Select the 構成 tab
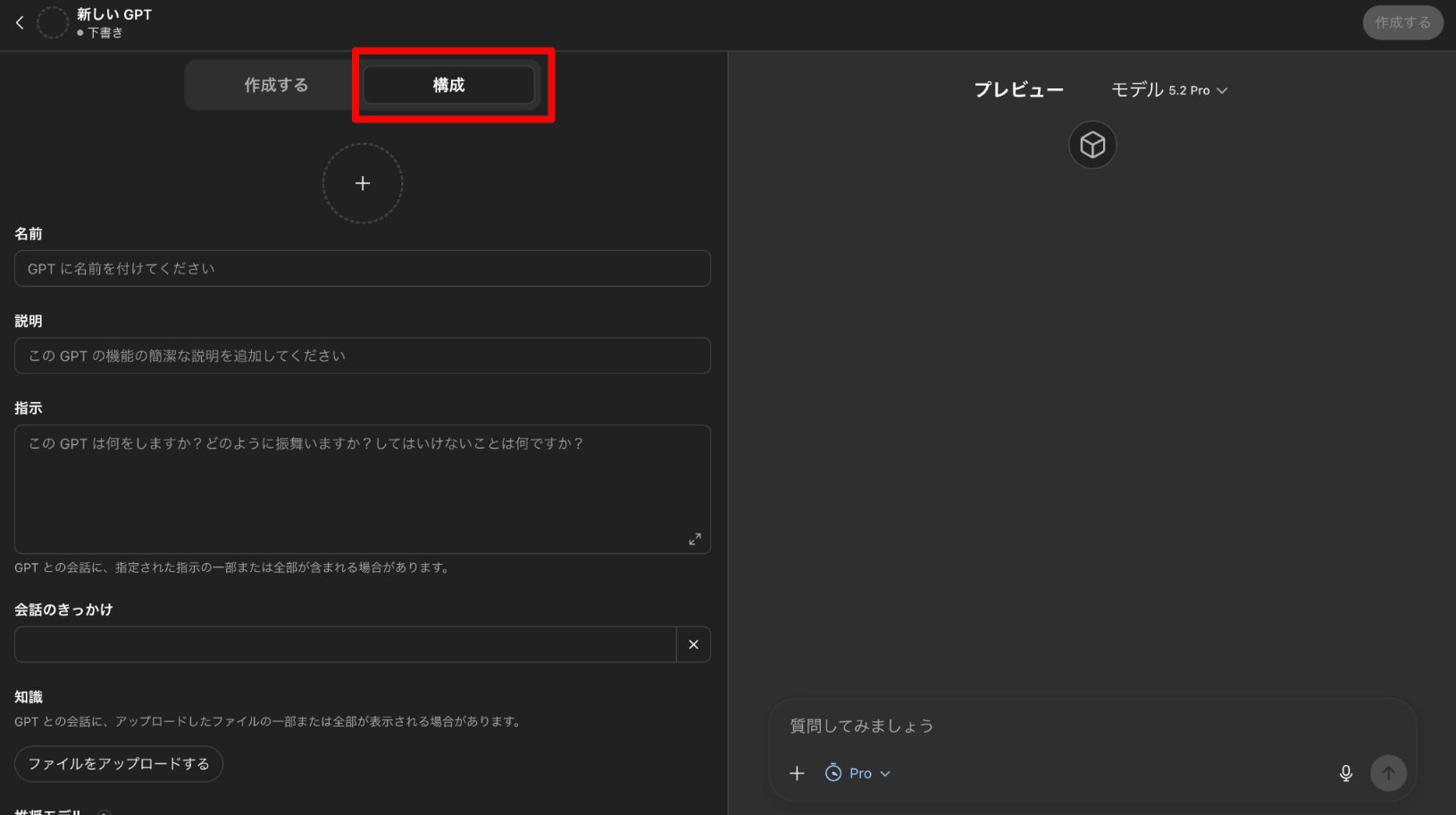 [x=448, y=85]
